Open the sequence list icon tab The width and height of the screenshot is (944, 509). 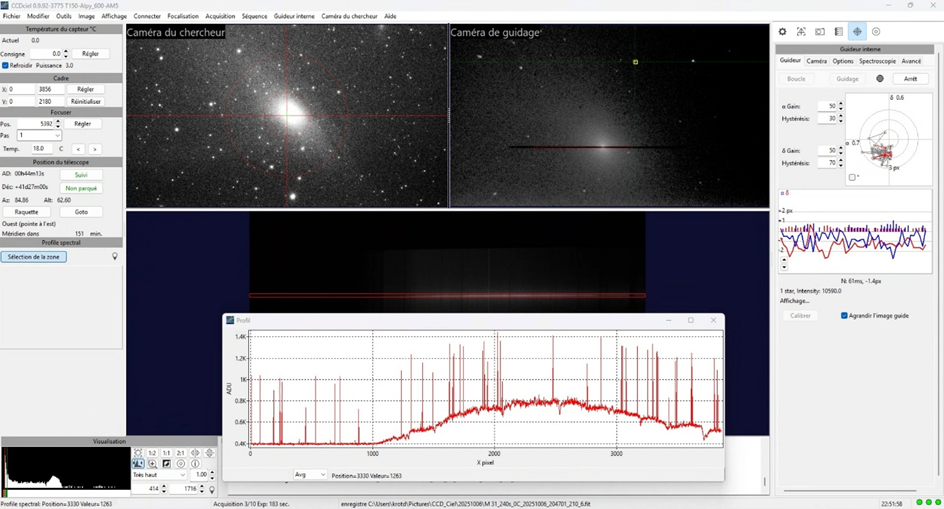838,32
